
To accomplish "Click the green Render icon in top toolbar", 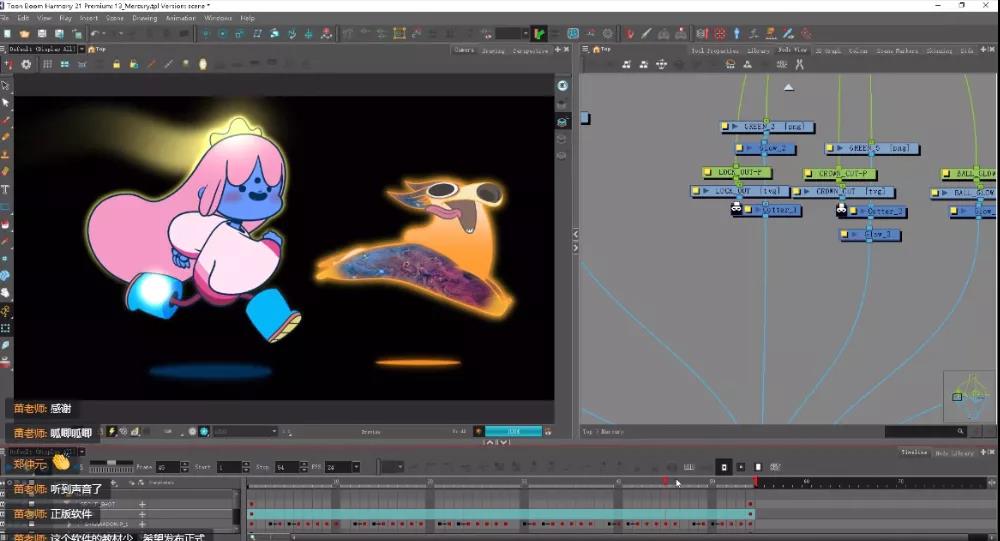I will (540, 34).
